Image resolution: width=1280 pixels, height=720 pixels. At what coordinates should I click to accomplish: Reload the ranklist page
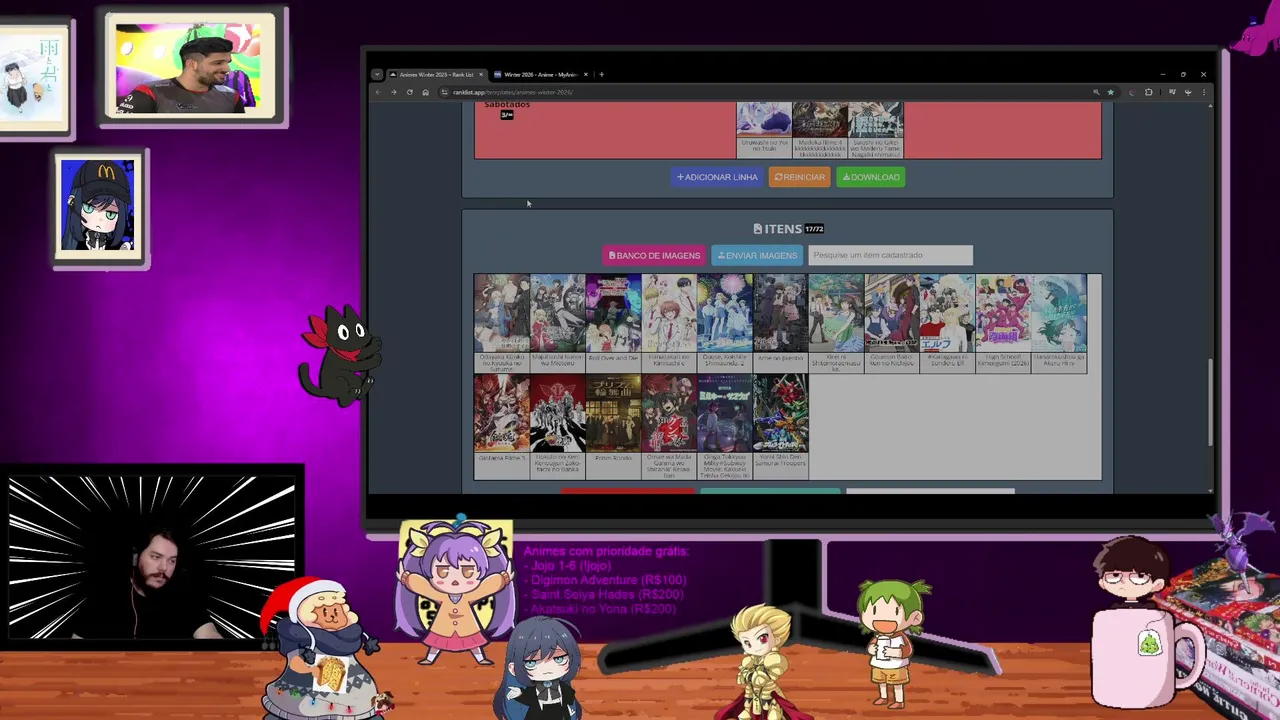(x=409, y=92)
